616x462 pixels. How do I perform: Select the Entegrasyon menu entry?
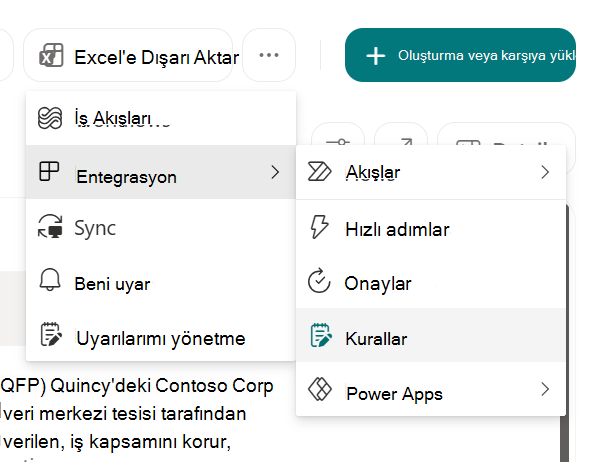pos(161,172)
